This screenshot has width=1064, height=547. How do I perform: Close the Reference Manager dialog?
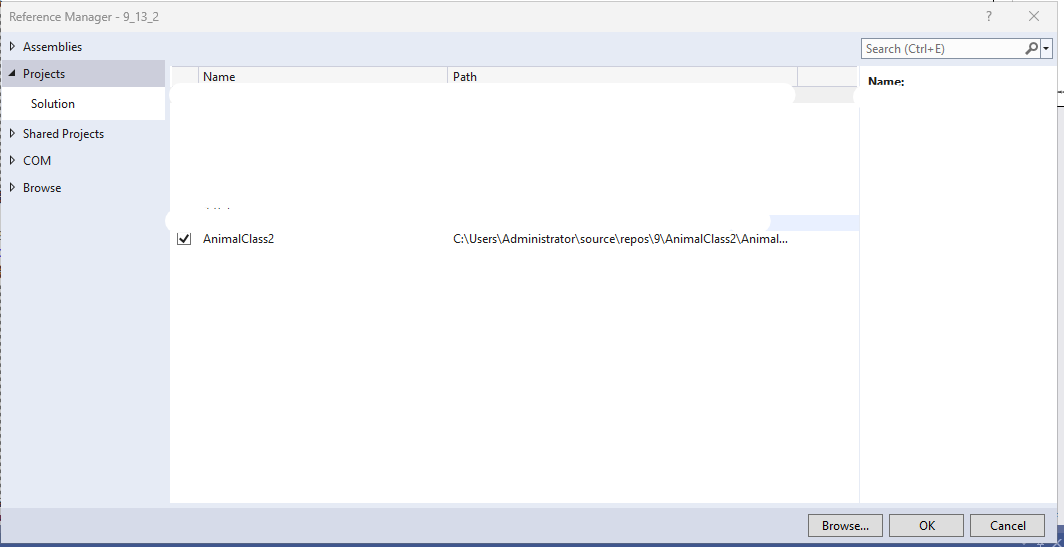[x=1033, y=16]
